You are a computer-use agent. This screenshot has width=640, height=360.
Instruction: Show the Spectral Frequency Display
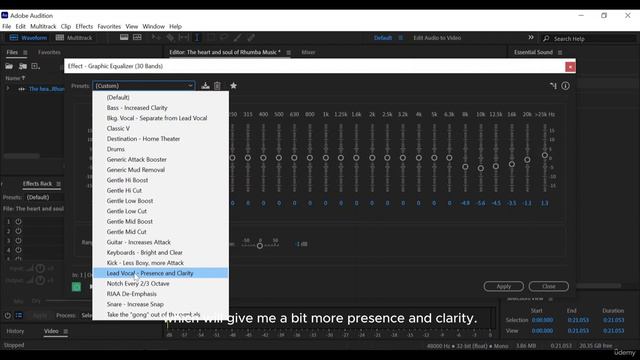[124, 38]
